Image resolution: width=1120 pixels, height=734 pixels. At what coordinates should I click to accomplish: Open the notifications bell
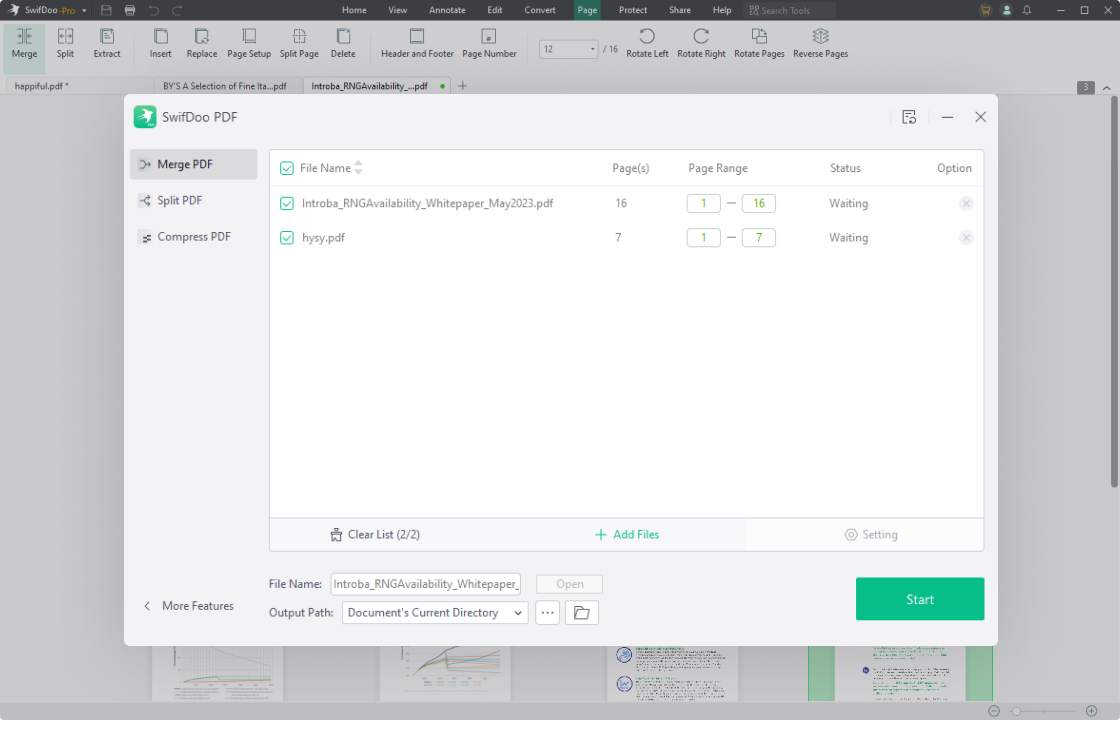coord(1026,10)
